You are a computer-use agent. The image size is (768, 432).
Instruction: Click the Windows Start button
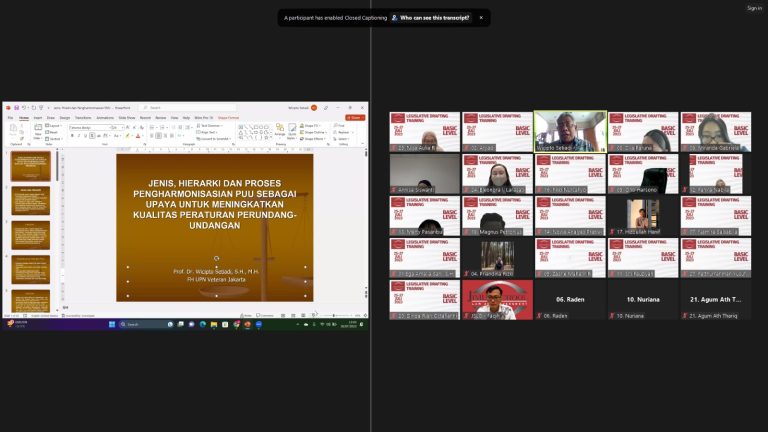[112, 324]
